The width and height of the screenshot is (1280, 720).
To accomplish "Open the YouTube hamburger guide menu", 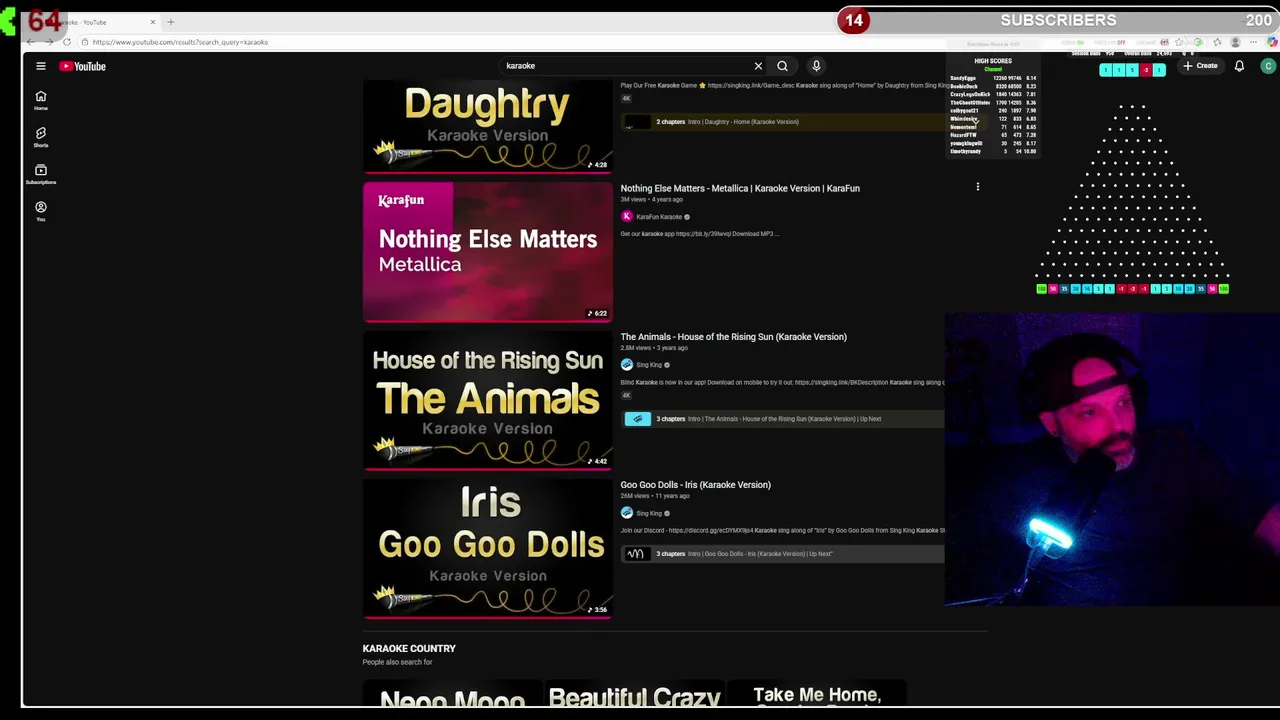I will pyautogui.click(x=41, y=66).
